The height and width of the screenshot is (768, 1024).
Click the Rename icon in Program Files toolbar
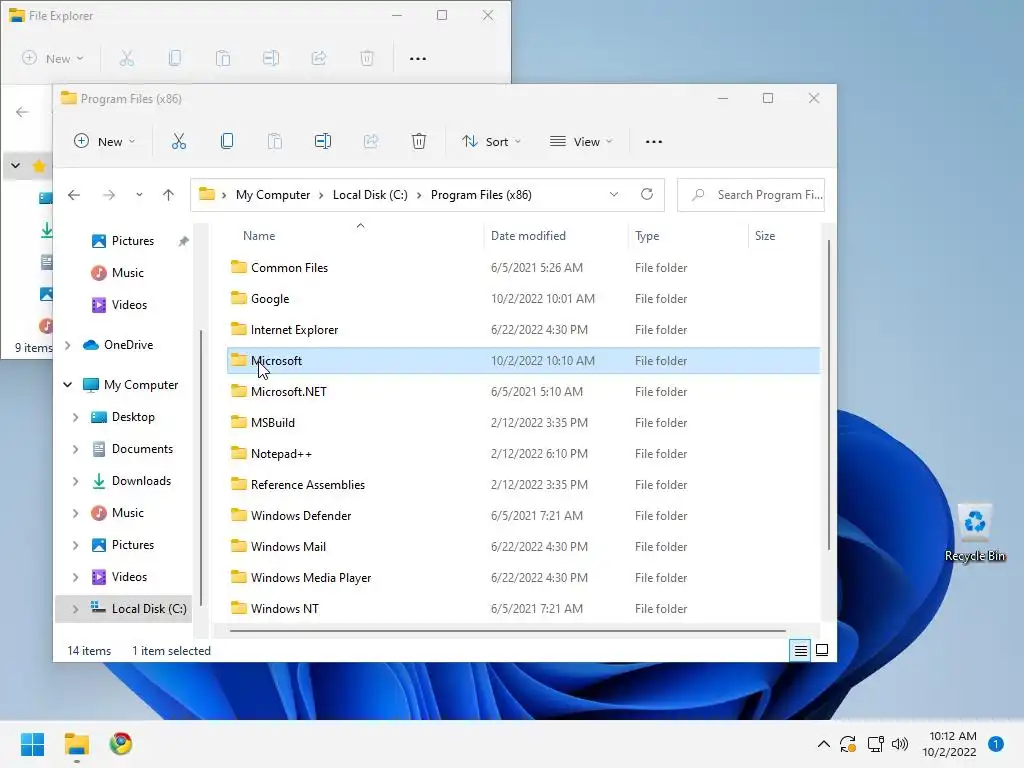tap(323, 141)
